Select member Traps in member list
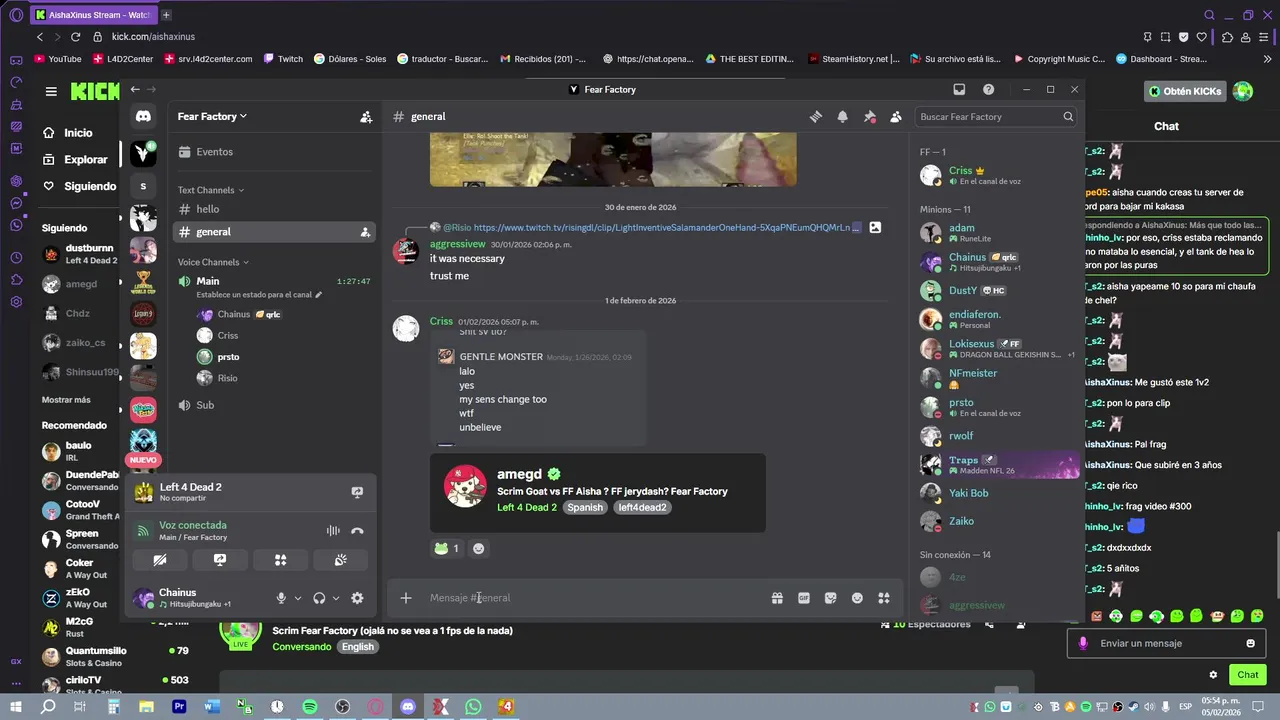The image size is (1280, 720). (x=998, y=465)
